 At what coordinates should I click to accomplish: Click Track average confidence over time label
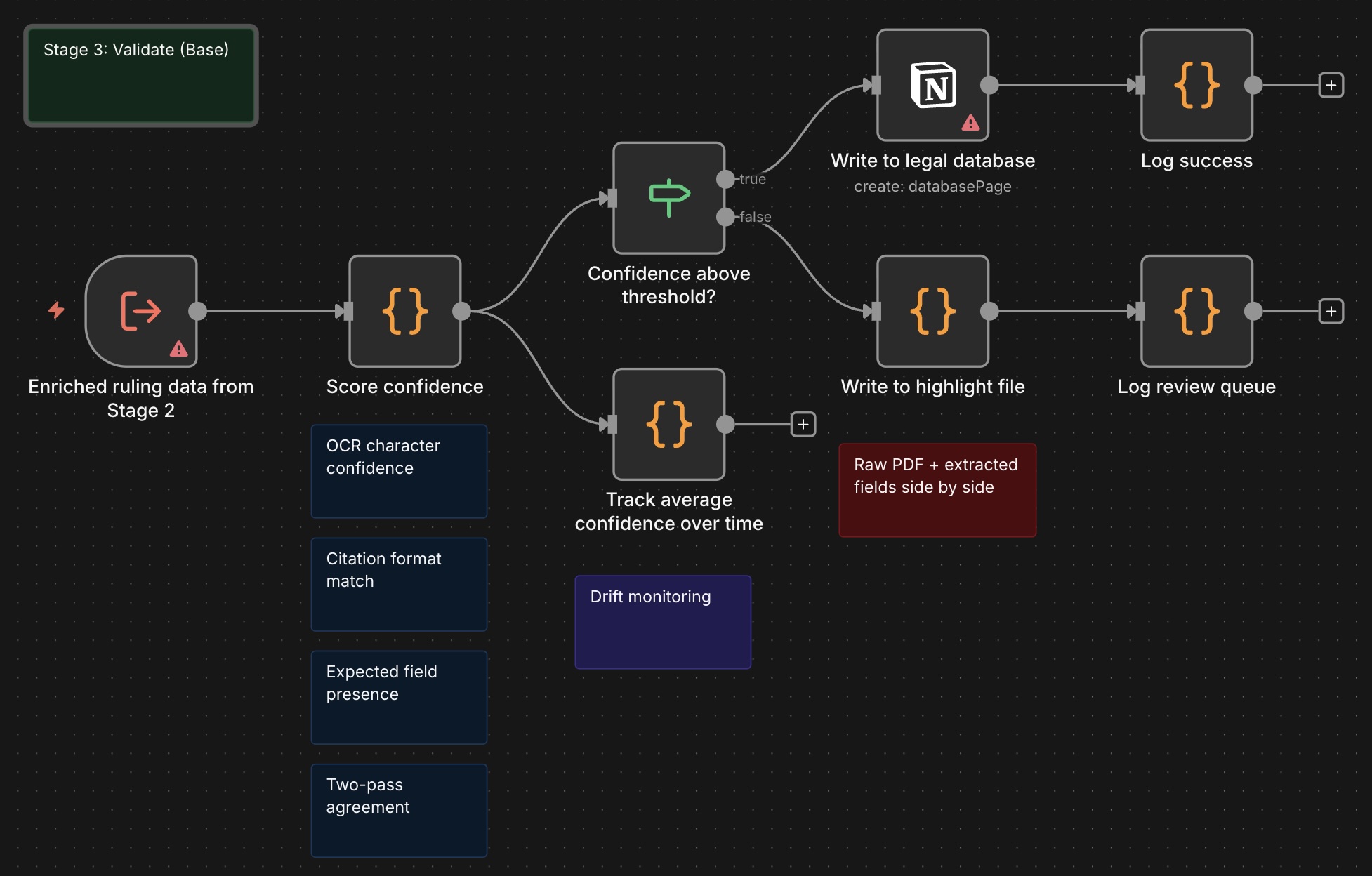click(669, 511)
